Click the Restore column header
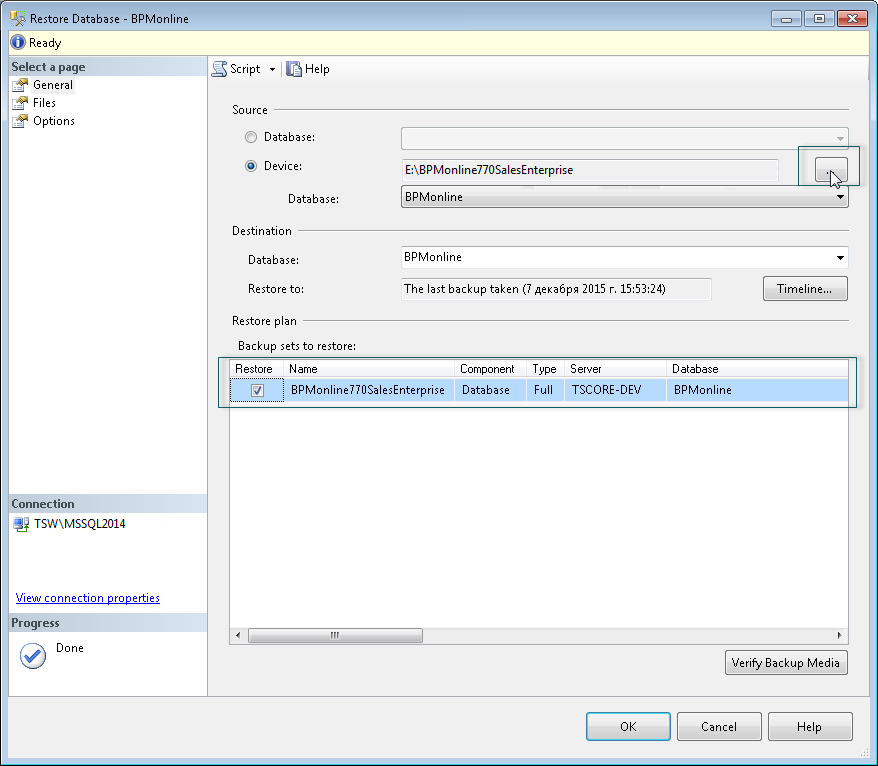This screenshot has width=878, height=766. (256, 369)
